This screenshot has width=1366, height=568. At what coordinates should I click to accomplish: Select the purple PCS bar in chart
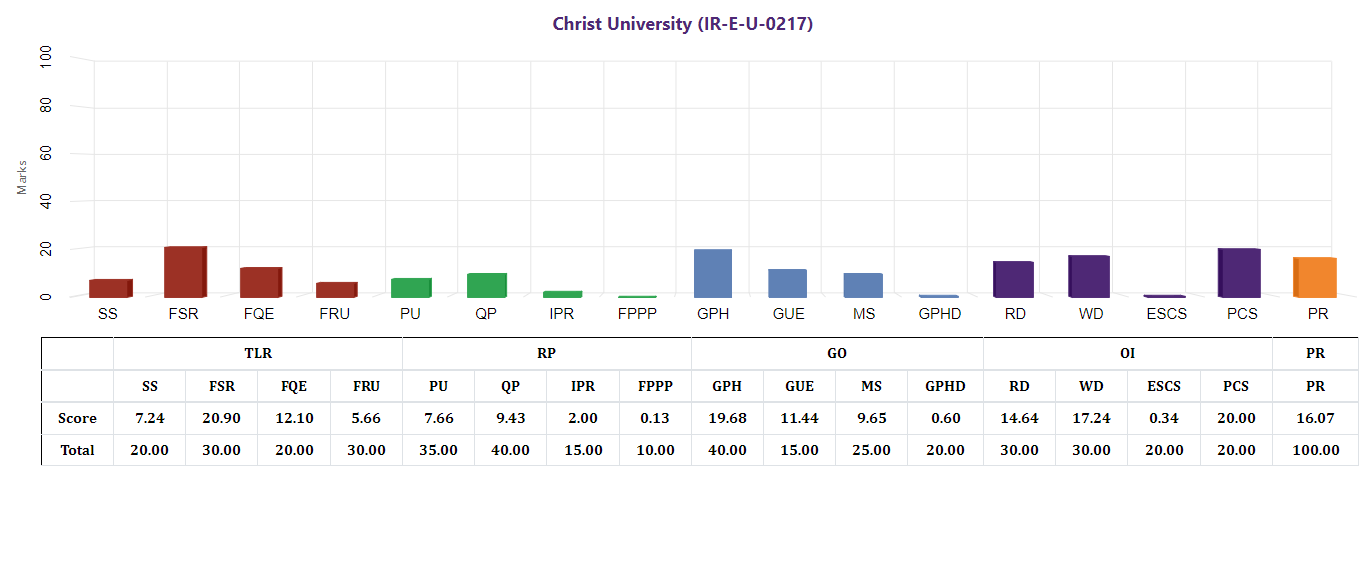coord(1239,272)
